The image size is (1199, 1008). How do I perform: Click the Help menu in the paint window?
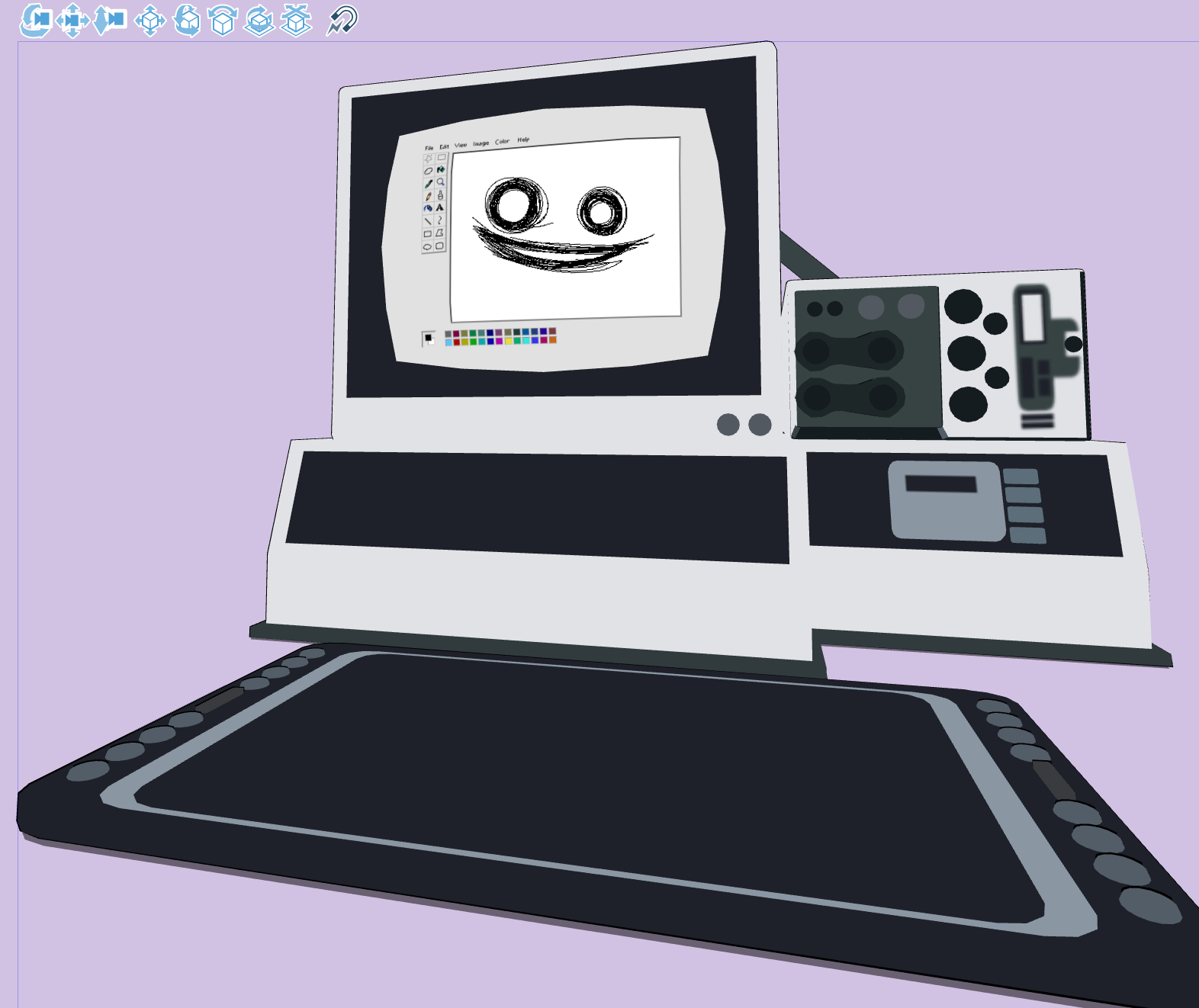tap(523, 140)
